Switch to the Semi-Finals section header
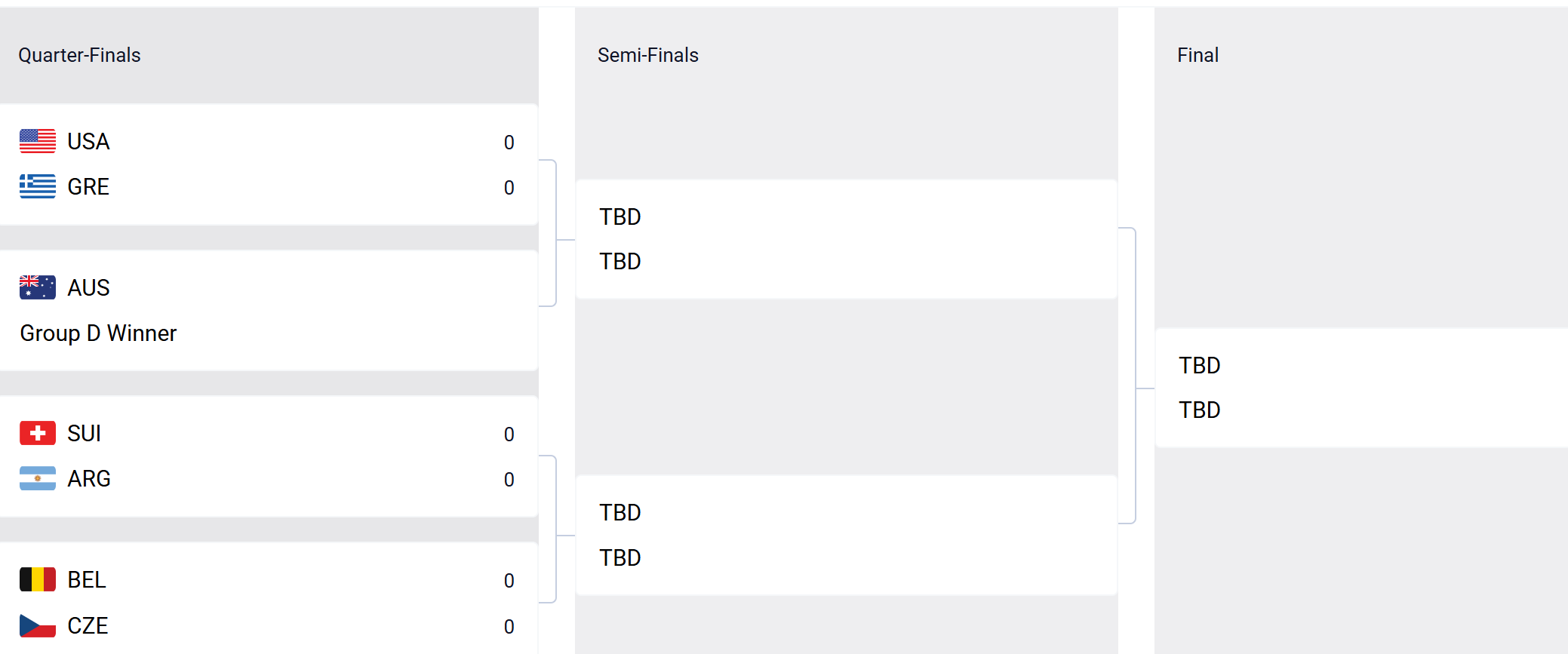This screenshot has width=1568, height=654. pyautogui.click(x=647, y=54)
